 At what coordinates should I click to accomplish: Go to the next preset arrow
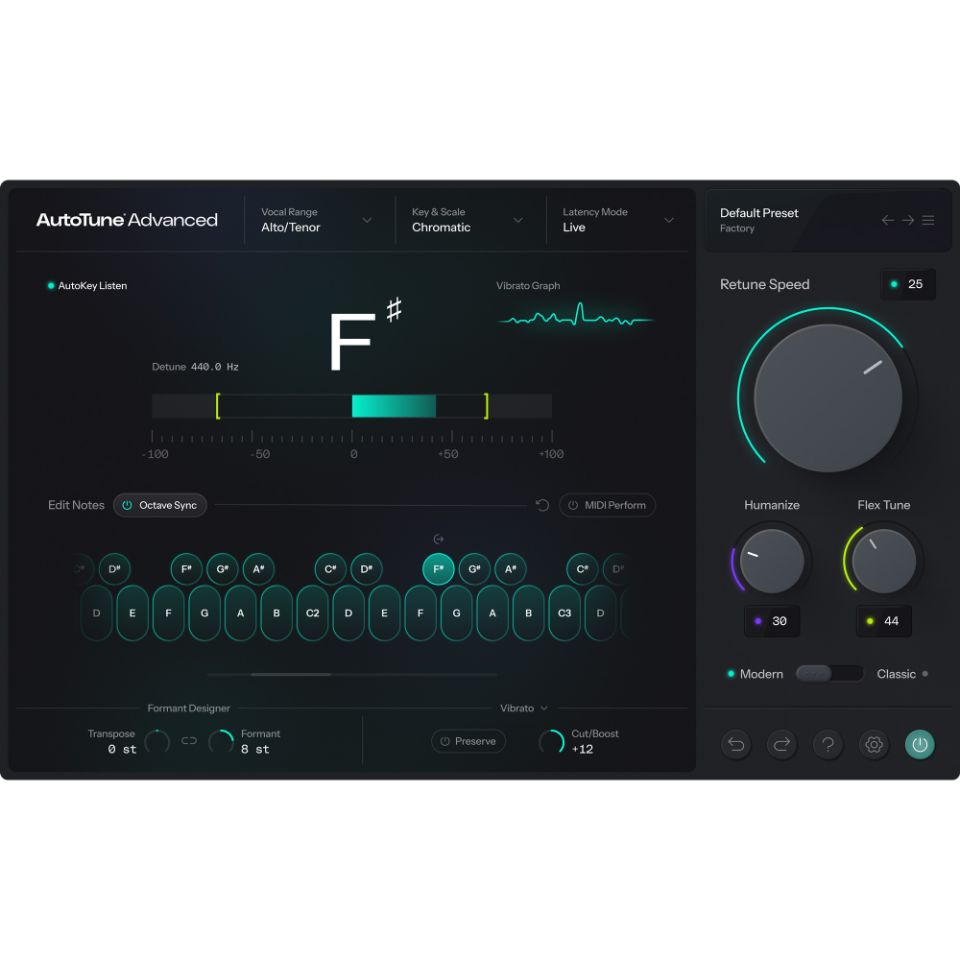pyautogui.click(x=908, y=220)
